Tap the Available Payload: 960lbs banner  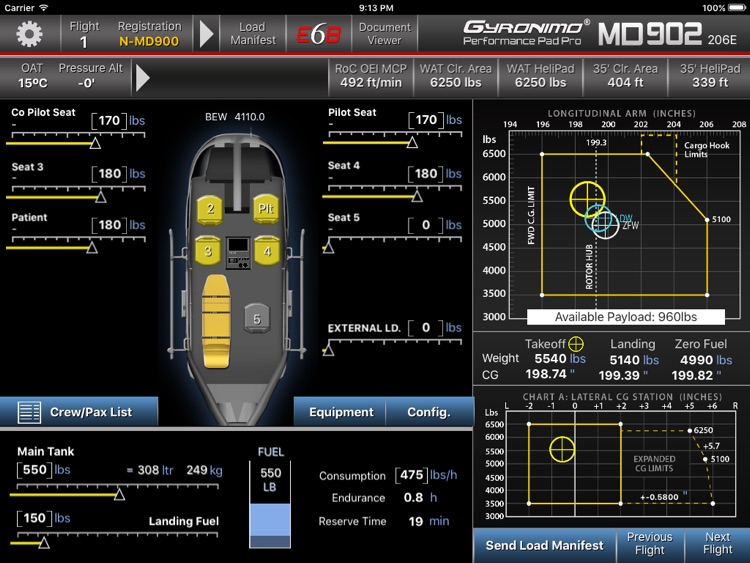(x=626, y=317)
